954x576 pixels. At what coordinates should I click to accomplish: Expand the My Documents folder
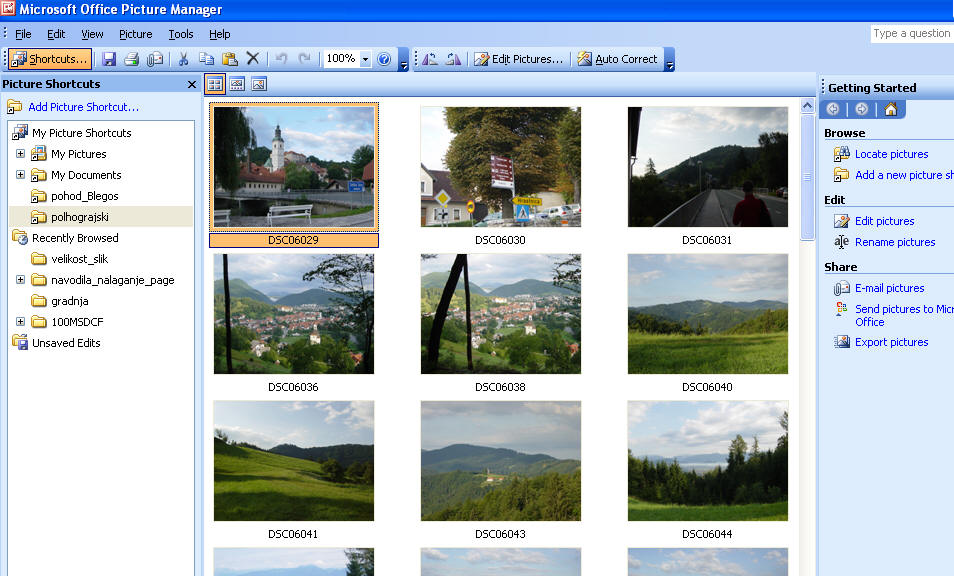point(20,175)
